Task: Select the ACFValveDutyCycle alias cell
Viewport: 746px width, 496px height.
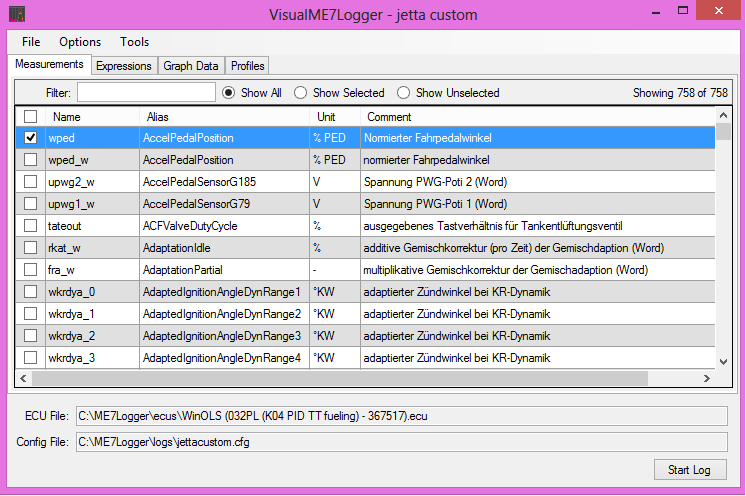Action: (225, 225)
